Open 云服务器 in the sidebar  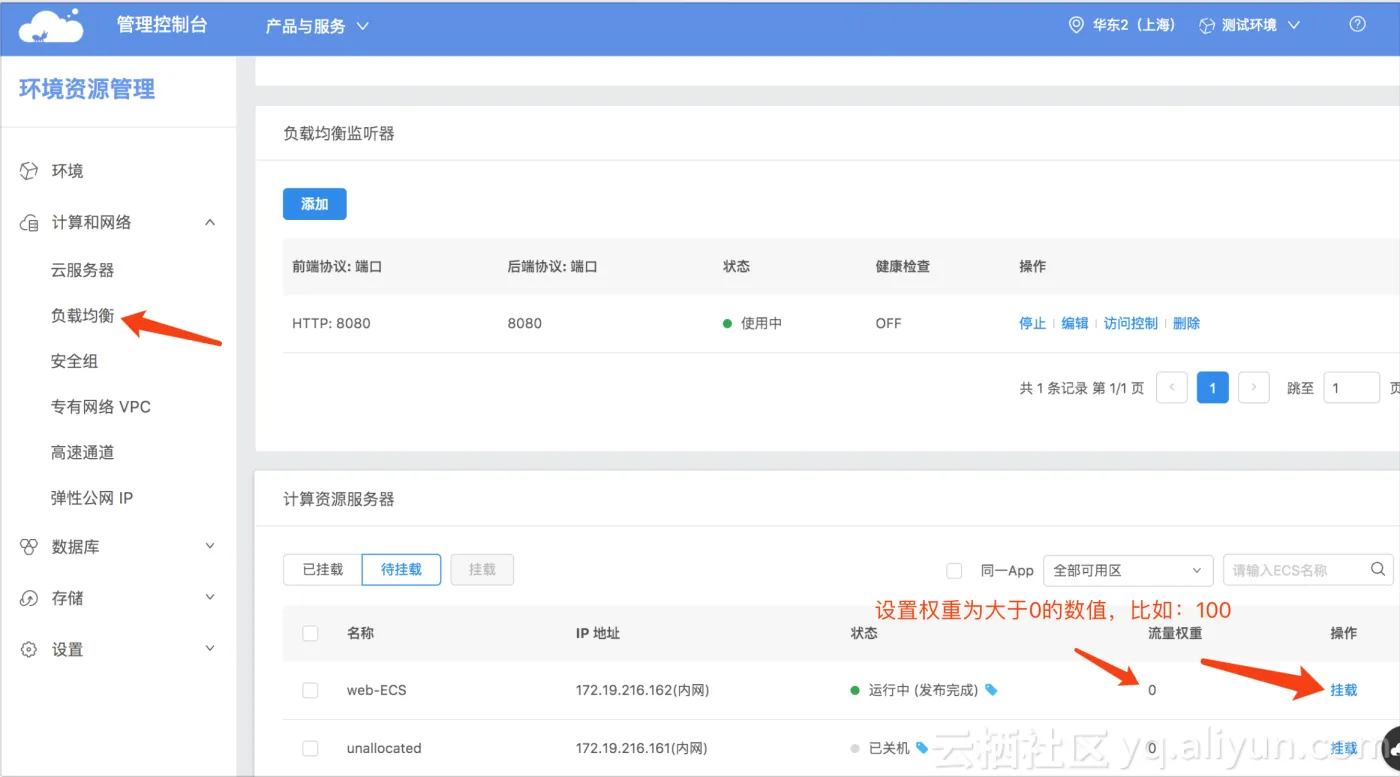click(83, 270)
